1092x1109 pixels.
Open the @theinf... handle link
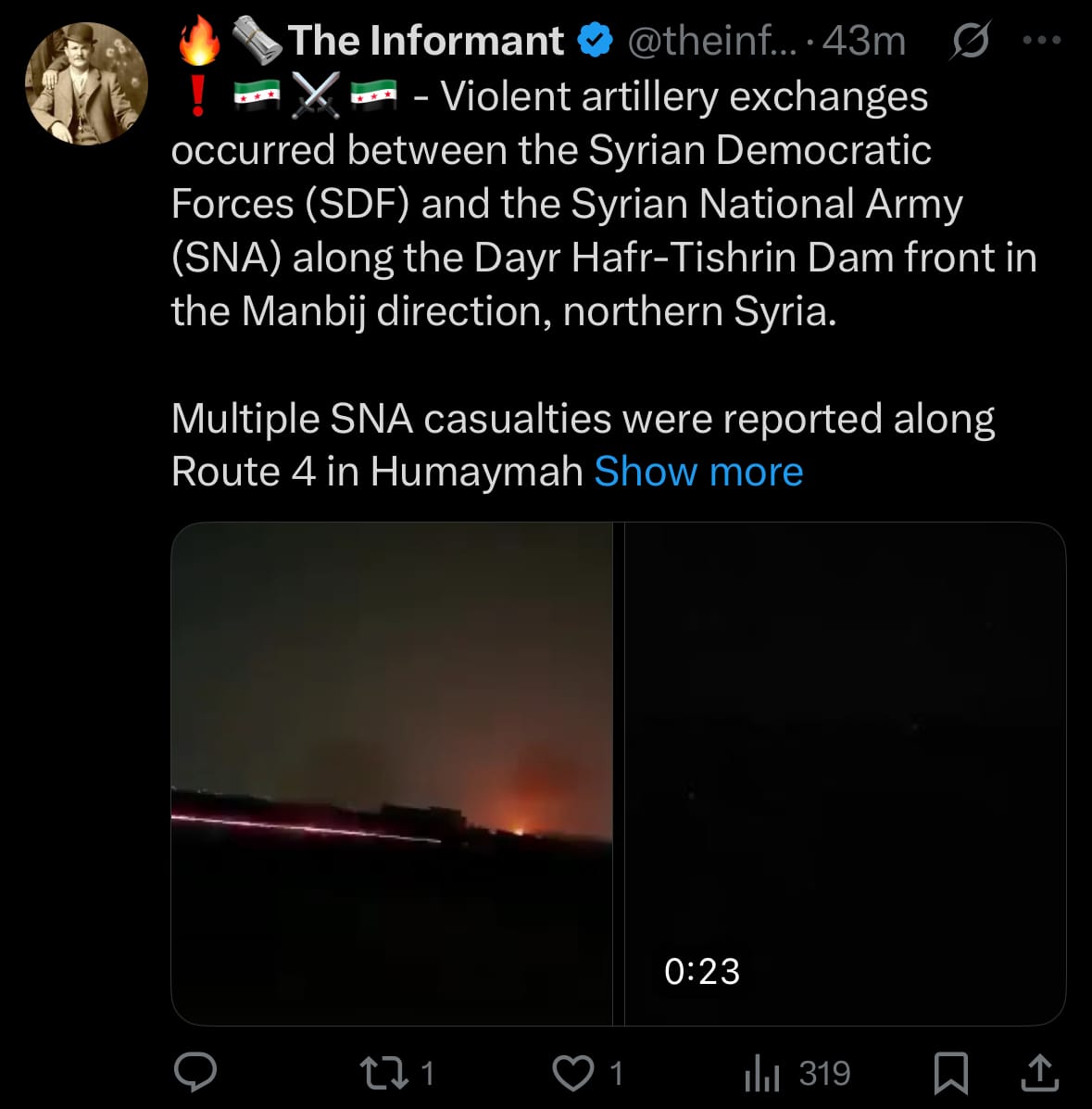coord(710,41)
